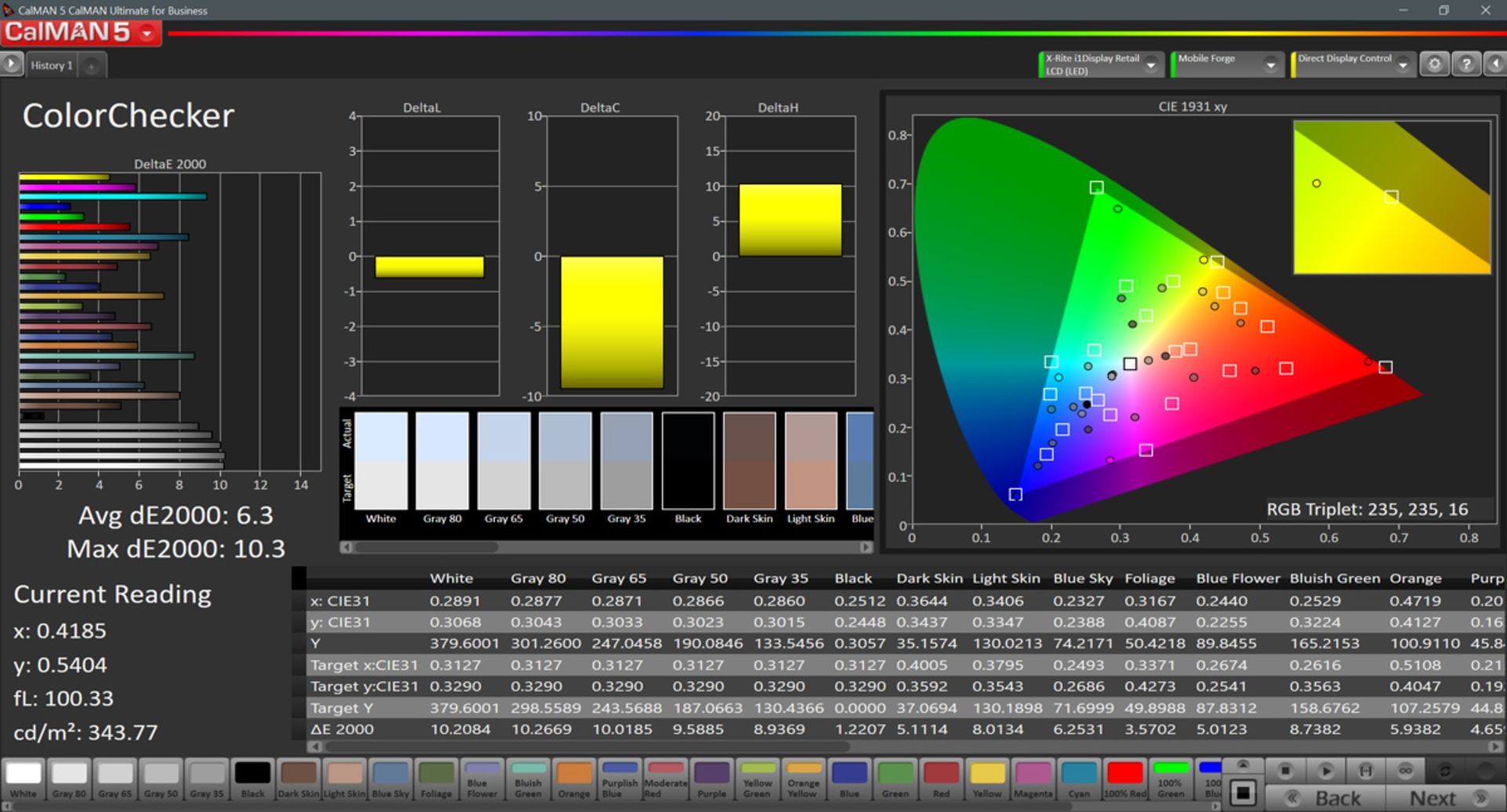Click the up arrow above the black swatch
Image resolution: width=1507 pixels, height=812 pixels.
point(1242,765)
